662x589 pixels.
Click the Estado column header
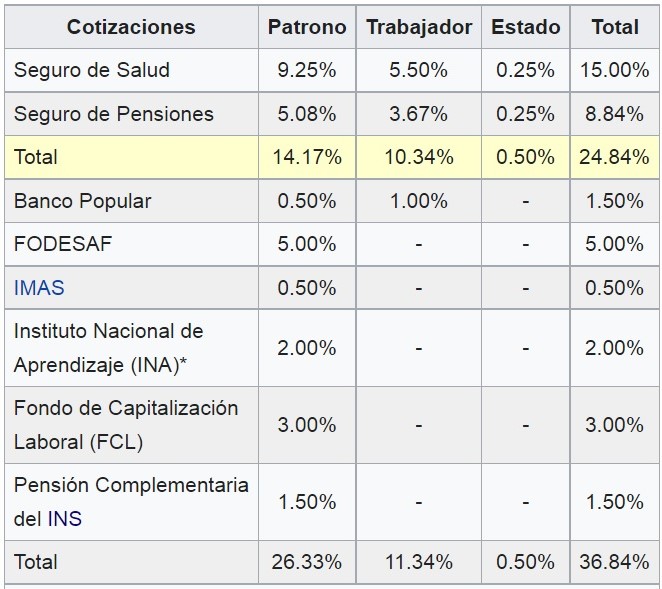[x=525, y=27]
